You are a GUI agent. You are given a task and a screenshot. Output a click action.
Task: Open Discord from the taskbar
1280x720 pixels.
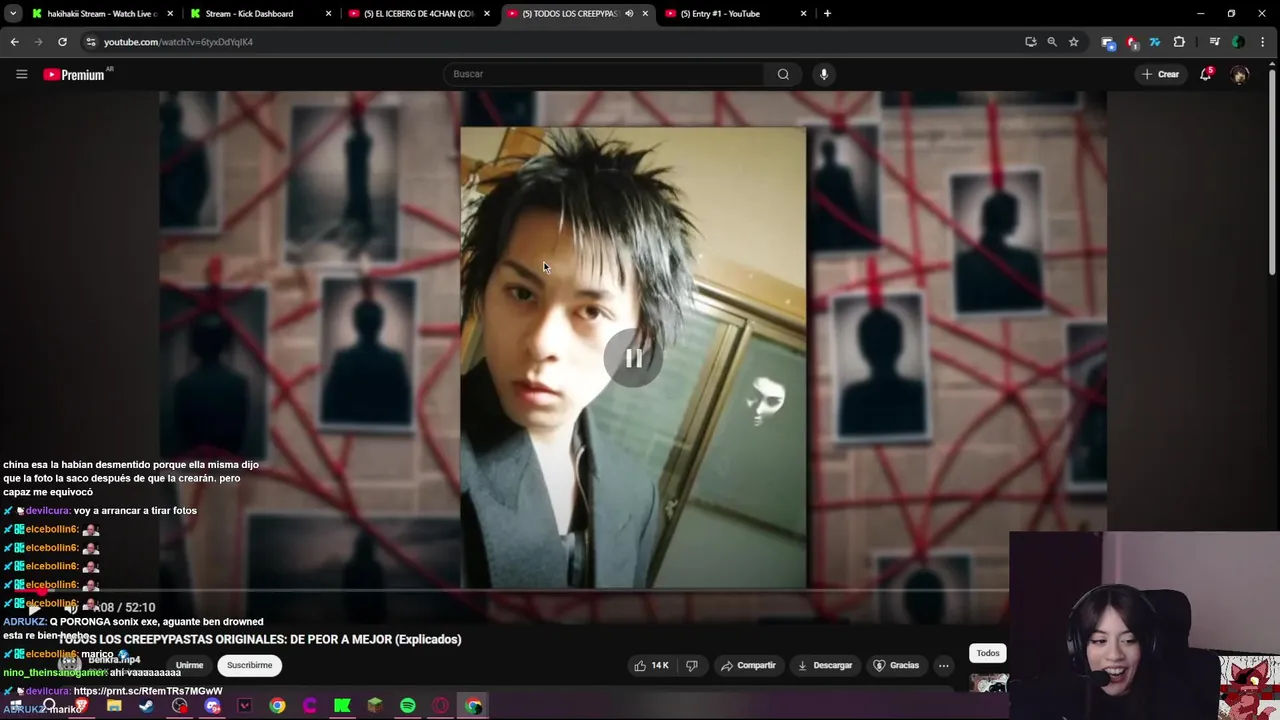tap(212, 706)
